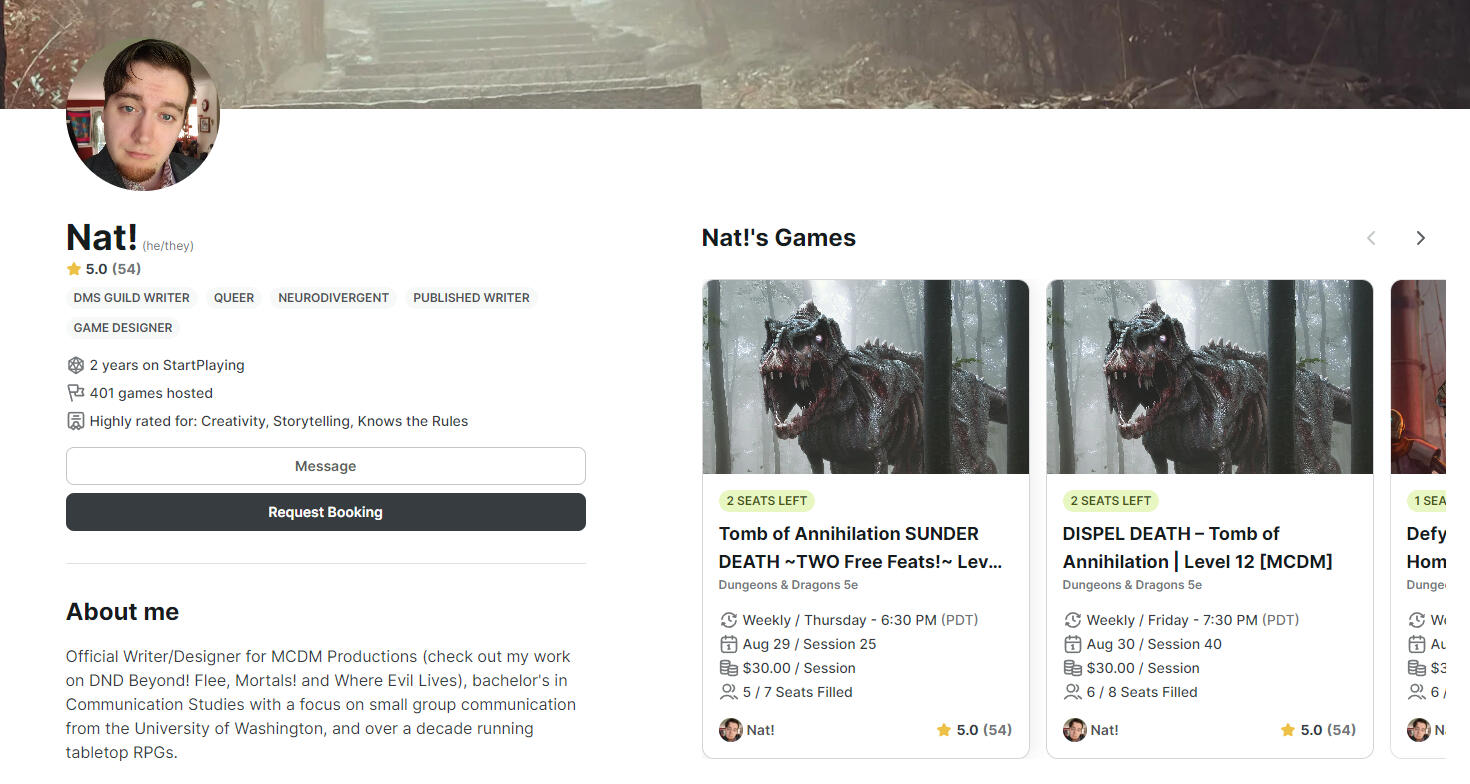Click the badge icon beside Highly rated for
1470x784 pixels.
coord(75,421)
